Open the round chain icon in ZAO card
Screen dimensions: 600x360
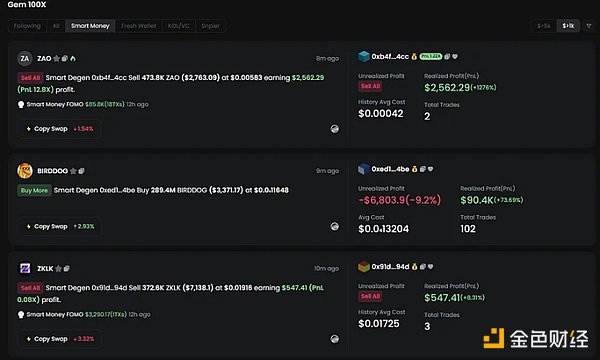click(335, 129)
